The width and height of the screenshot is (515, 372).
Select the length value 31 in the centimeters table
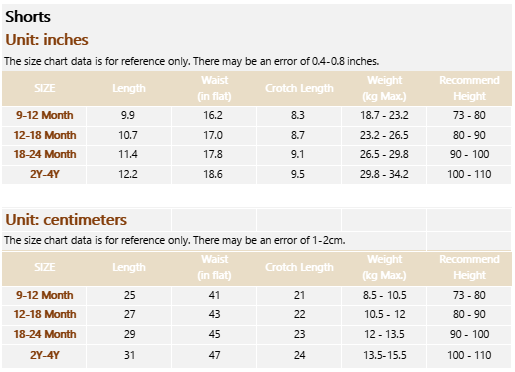[x=129, y=355]
